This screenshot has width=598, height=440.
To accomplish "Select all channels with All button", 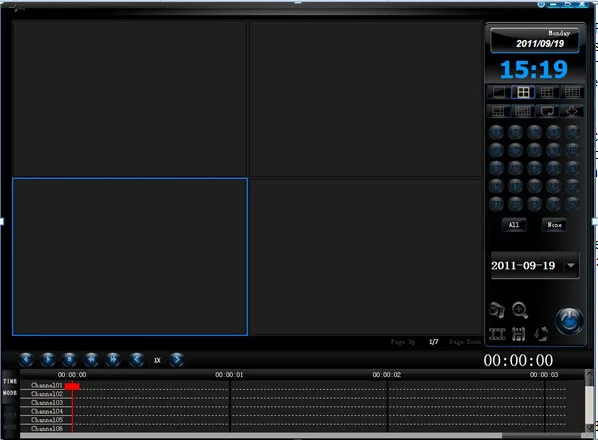I will click(514, 225).
